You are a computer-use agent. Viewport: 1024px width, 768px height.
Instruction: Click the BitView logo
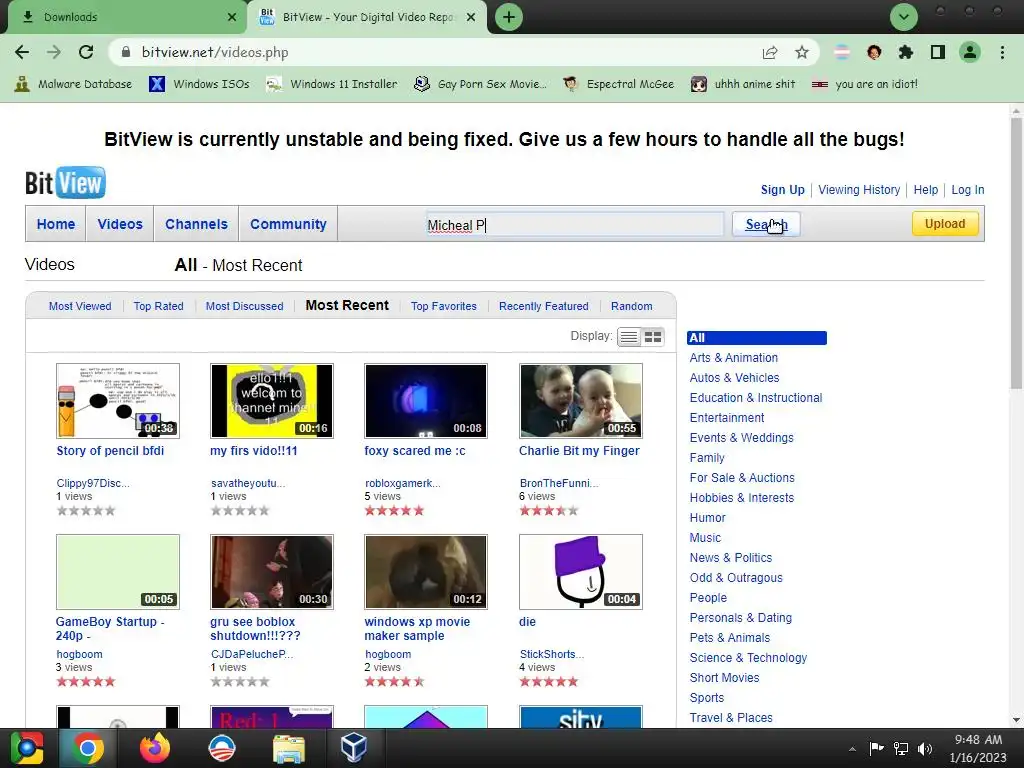tap(65, 183)
